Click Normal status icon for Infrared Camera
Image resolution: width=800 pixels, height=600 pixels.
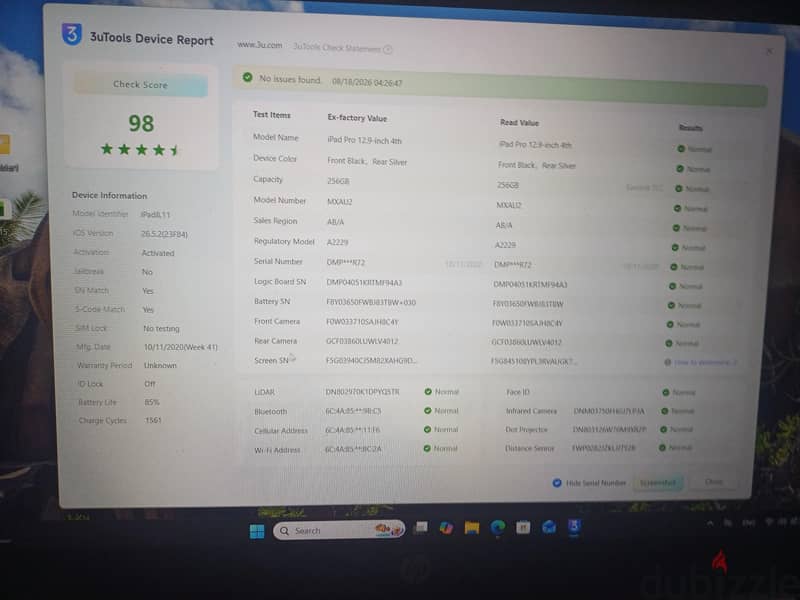click(x=664, y=411)
